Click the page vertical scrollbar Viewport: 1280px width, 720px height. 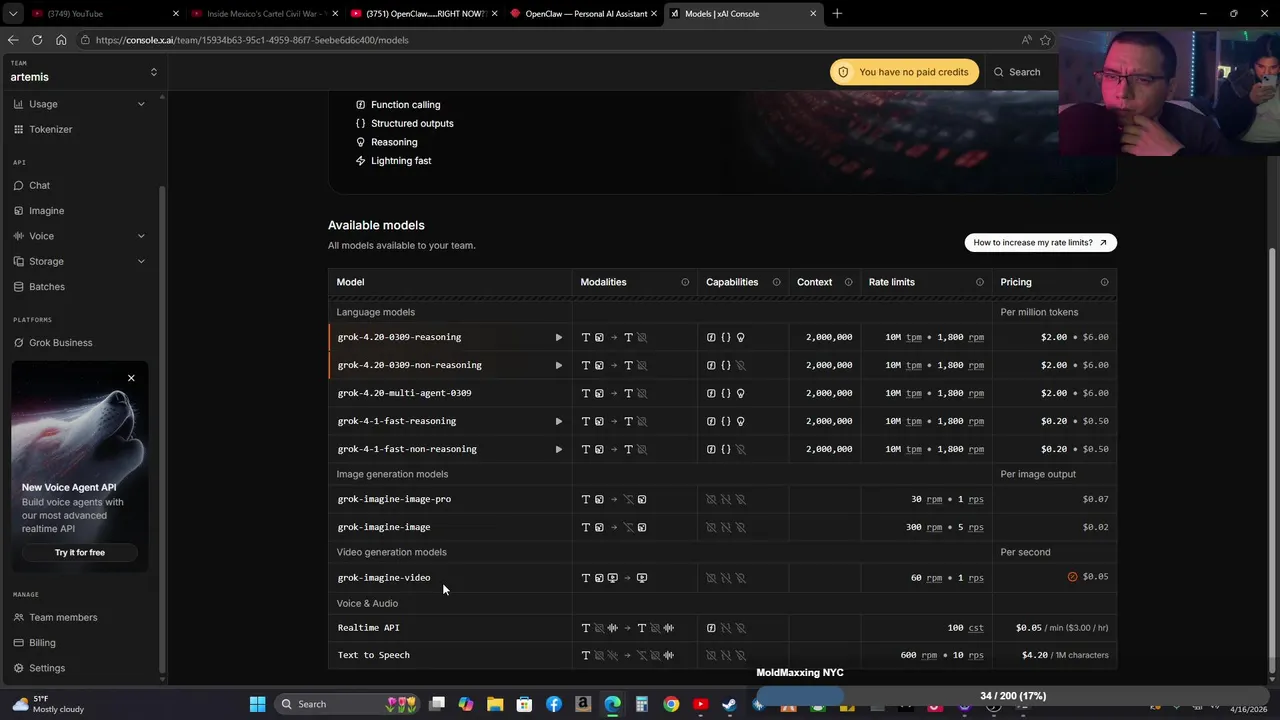(1272, 460)
